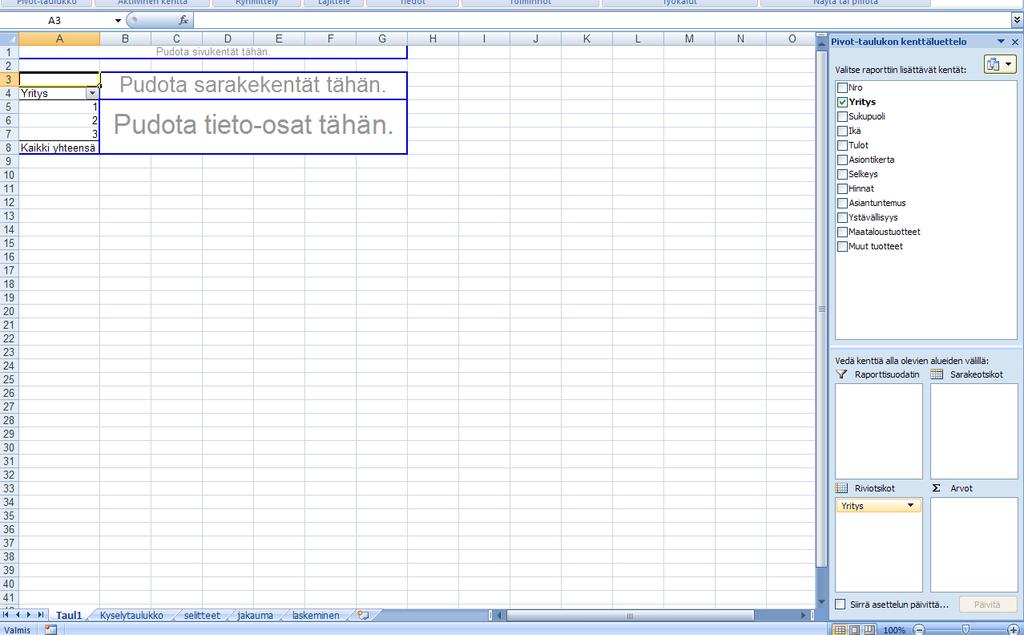This screenshot has height=635, width=1024.
Task: Click the Select All corner of the grid
Action: (9, 39)
